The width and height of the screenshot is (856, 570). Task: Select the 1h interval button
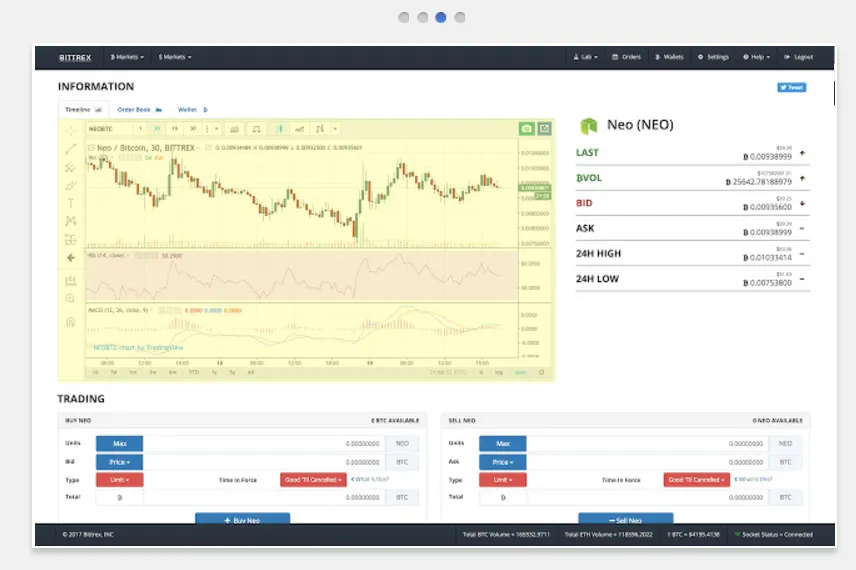coord(175,129)
